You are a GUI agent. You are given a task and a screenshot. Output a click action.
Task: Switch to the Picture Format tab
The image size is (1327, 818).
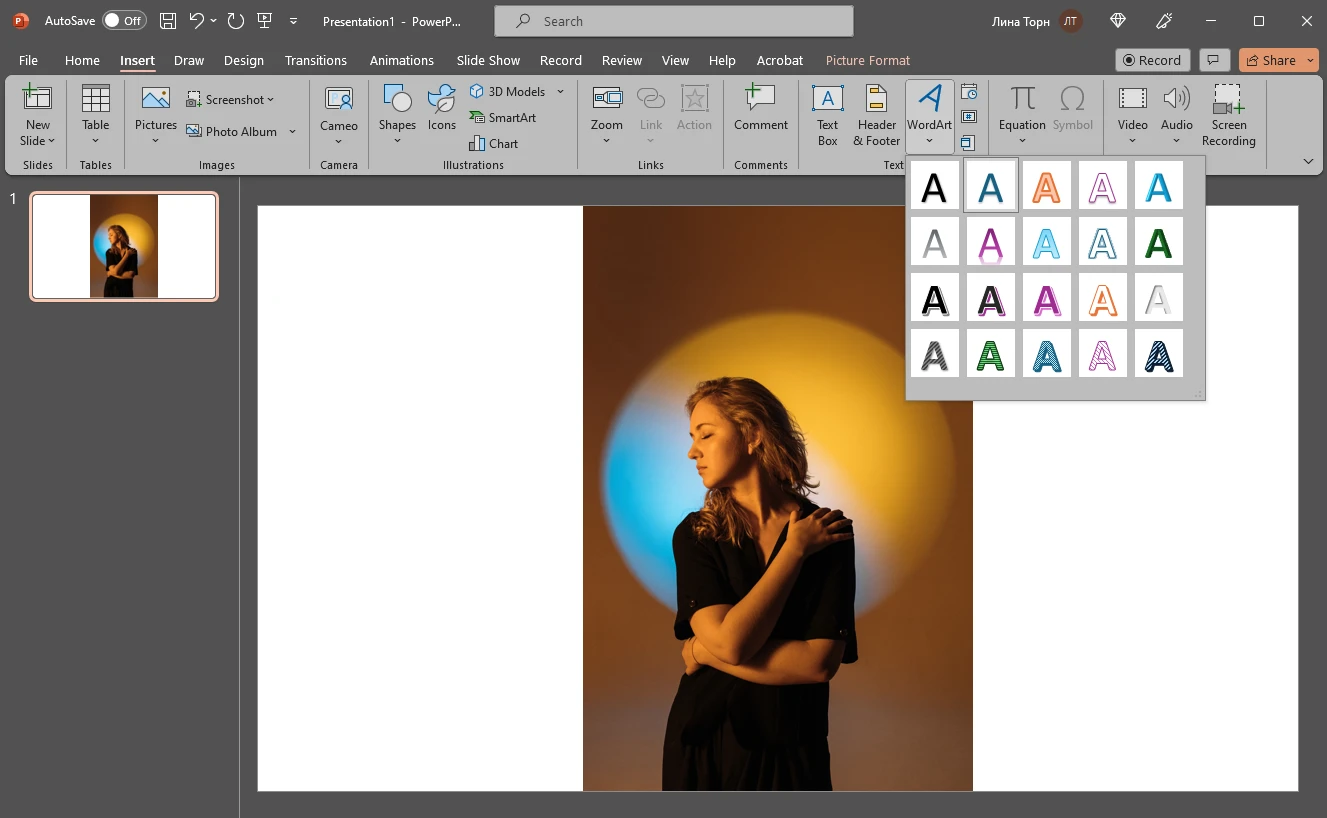coord(866,60)
